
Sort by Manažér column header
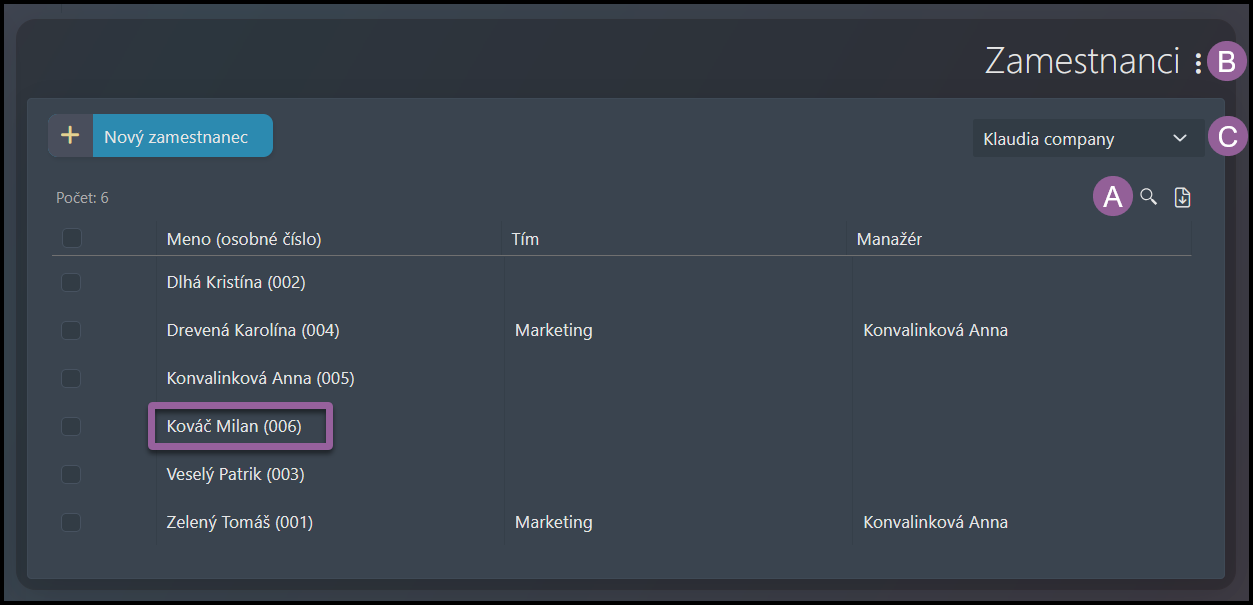click(x=889, y=239)
